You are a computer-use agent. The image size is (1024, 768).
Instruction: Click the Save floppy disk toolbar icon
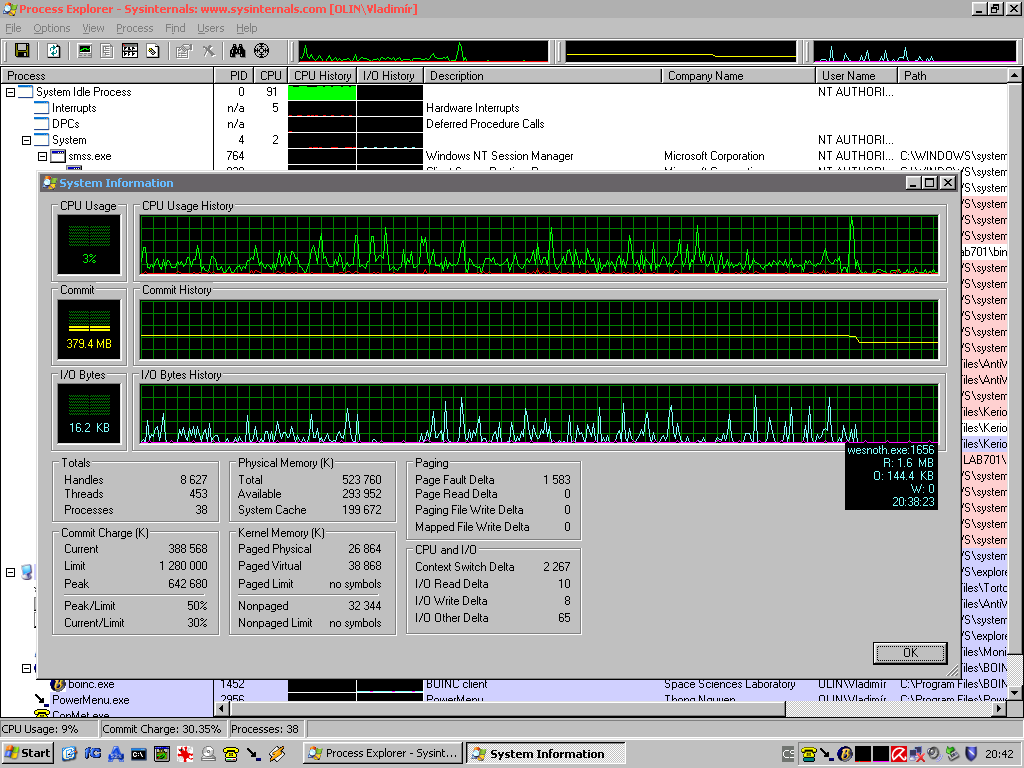pyautogui.click(x=22, y=51)
